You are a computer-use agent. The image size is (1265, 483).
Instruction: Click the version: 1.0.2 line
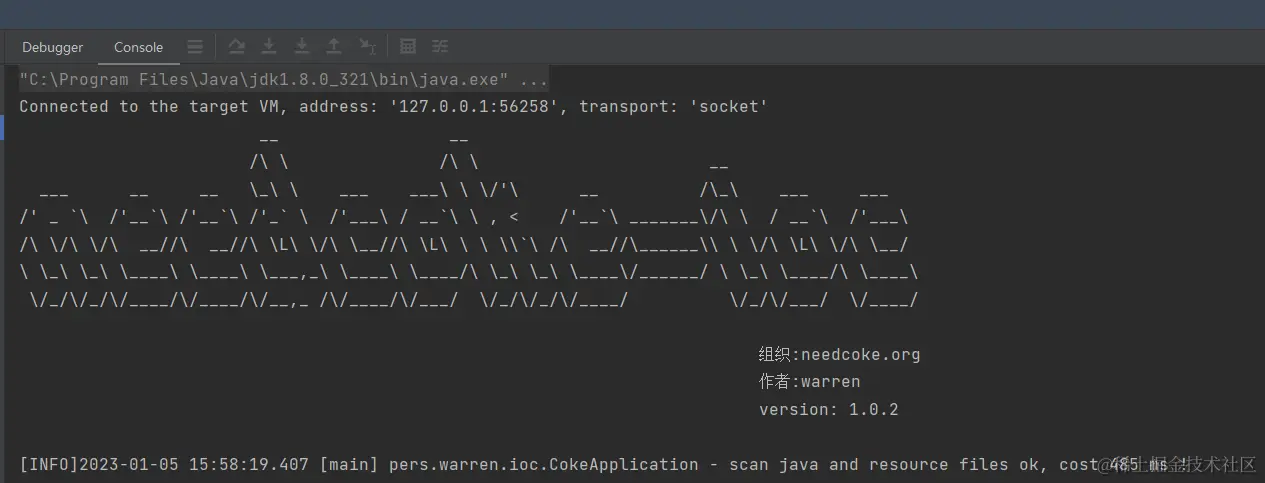pos(828,409)
